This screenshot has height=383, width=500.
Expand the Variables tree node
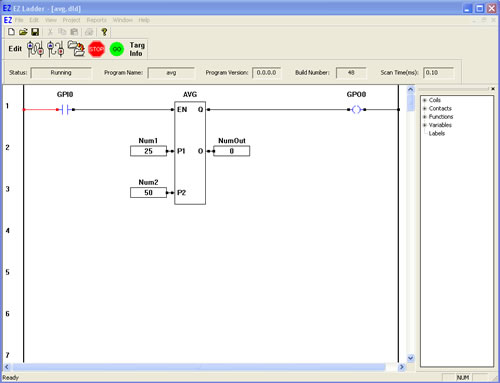[425, 125]
